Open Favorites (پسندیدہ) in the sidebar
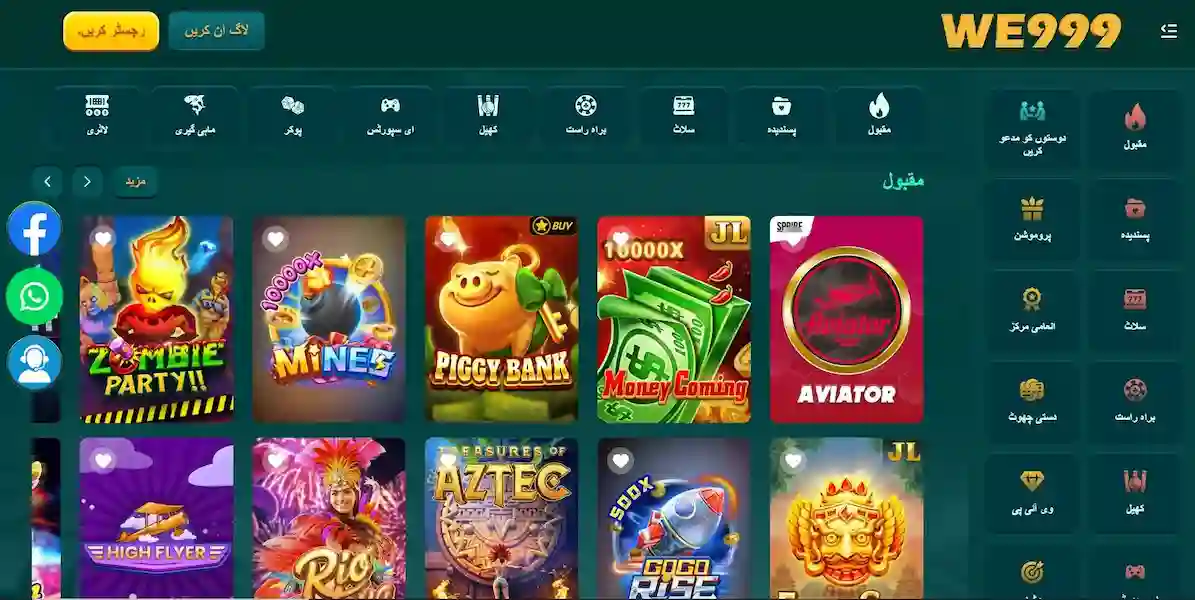Image resolution: width=1195 pixels, height=600 pixels. [1136, 219]
